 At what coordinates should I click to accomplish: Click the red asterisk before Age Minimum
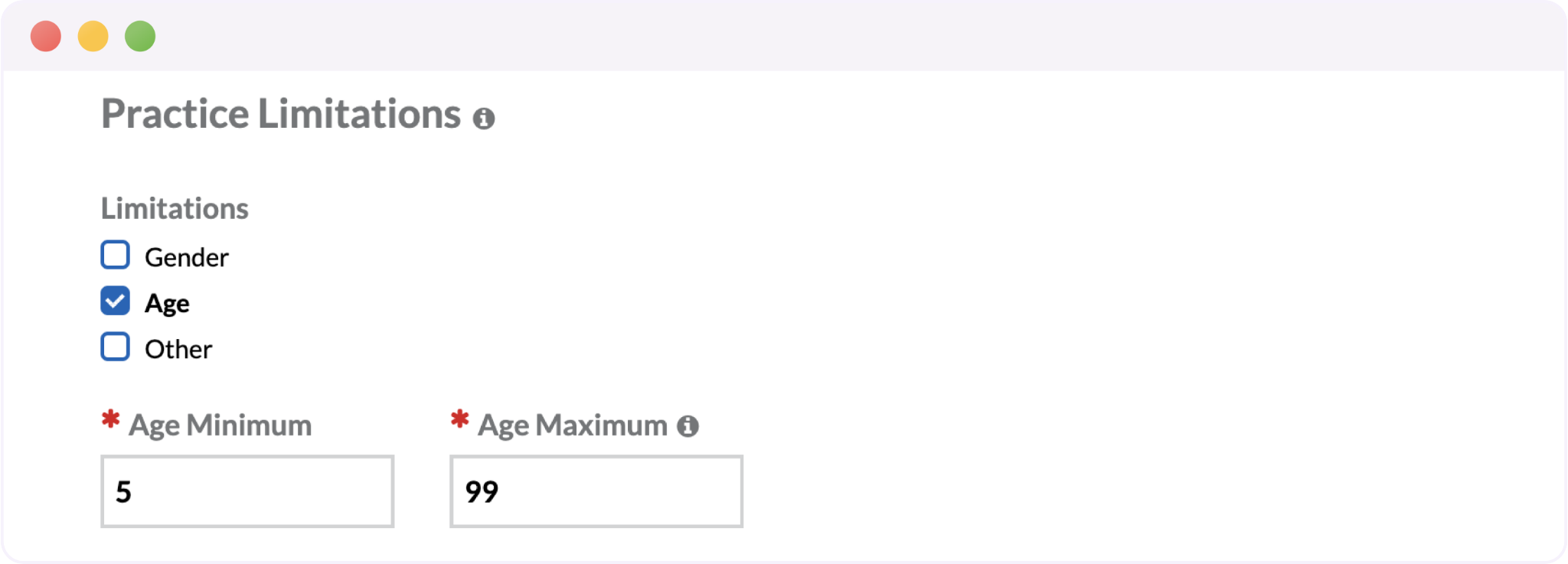pos(111,419)
